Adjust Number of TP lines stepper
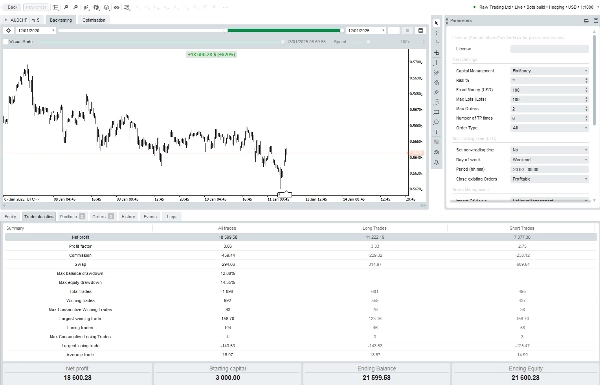 pos(586,118)
